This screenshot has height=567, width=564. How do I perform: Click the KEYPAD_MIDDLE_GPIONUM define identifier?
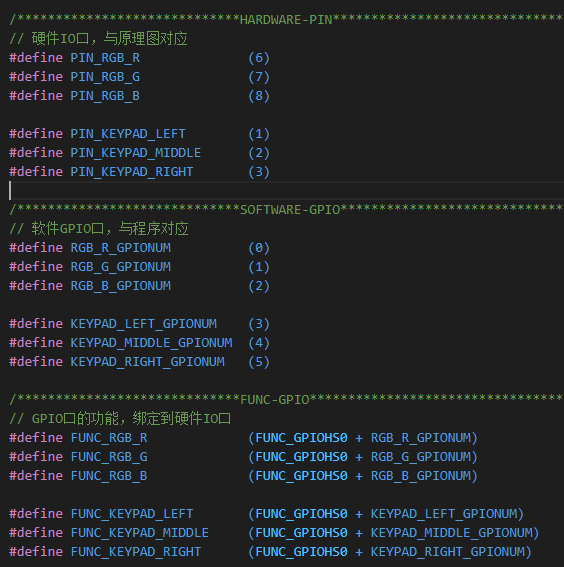click(151, 343)
